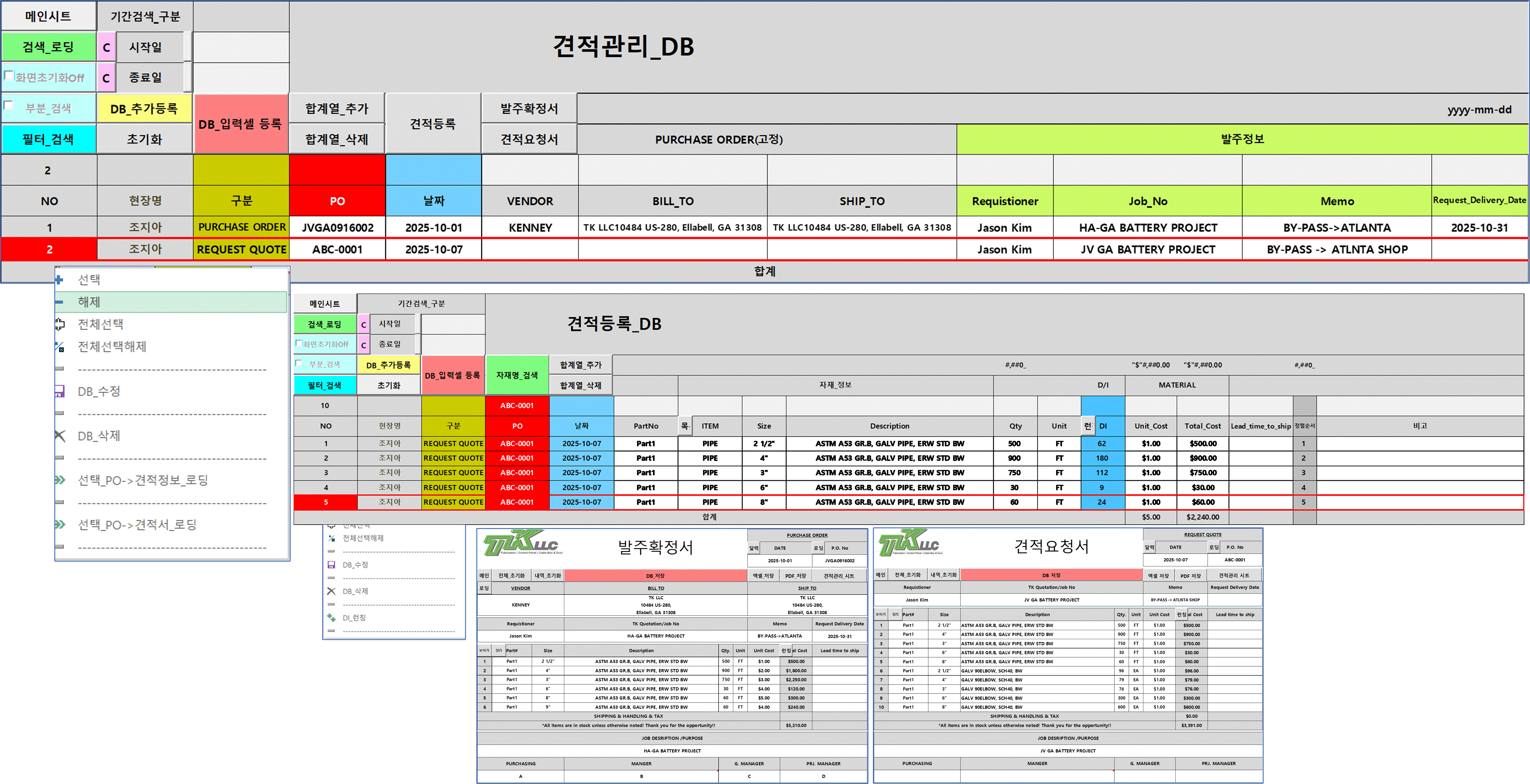Select the DI_런칭 green plus icon
The height and width of the screenshot is (784, 1530).
(331, 618)
